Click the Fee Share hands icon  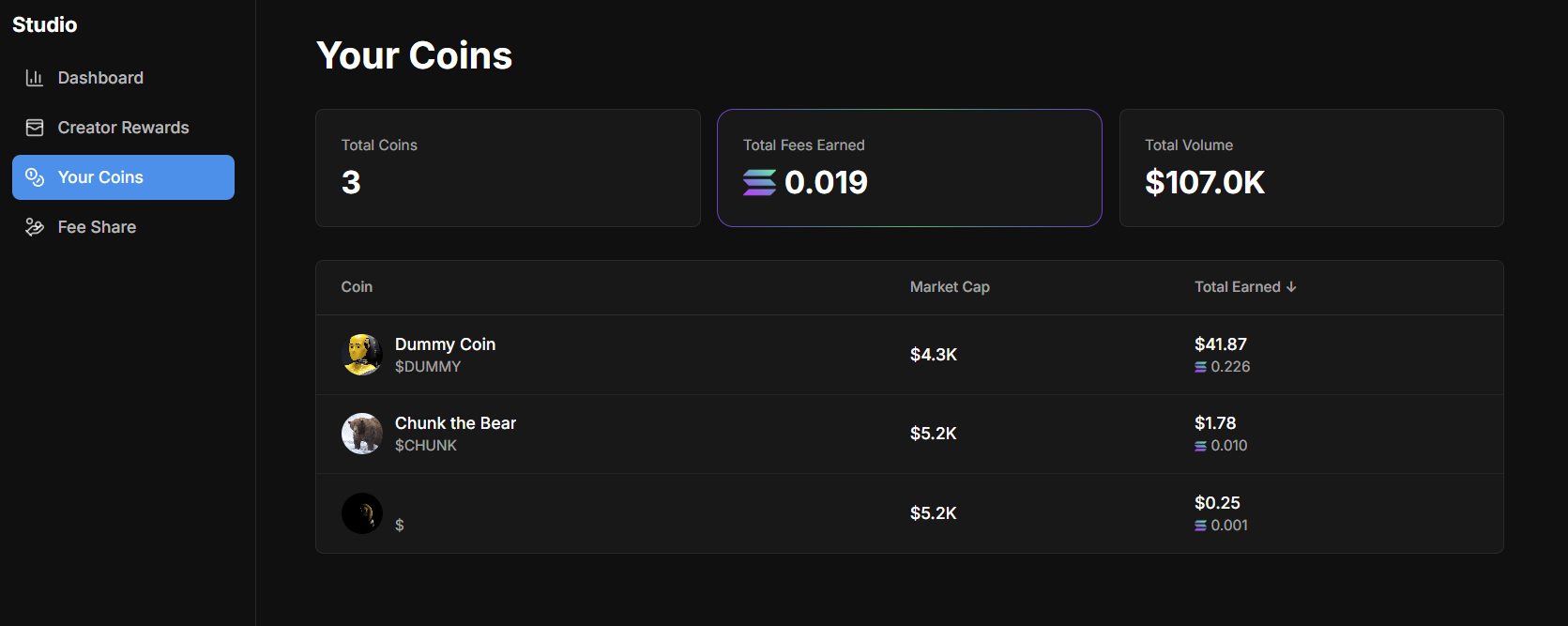click(35, 226)
